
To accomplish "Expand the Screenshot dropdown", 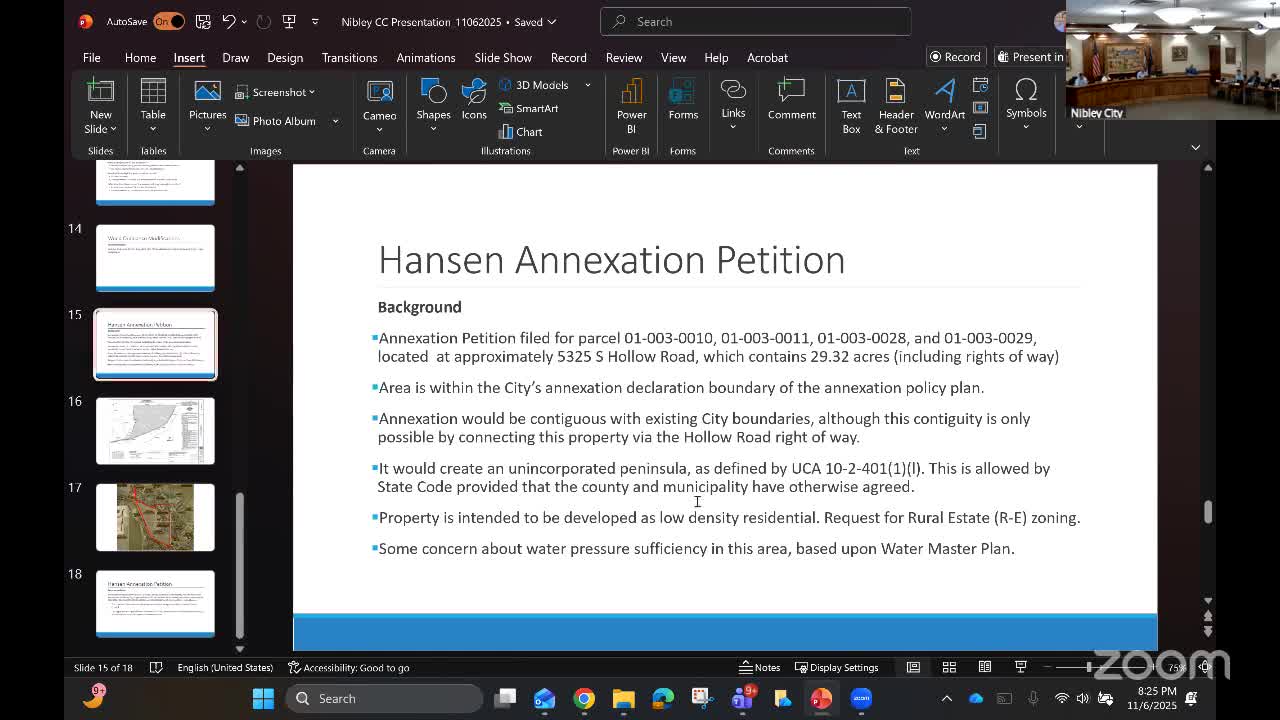I will [x=312, y=92].
